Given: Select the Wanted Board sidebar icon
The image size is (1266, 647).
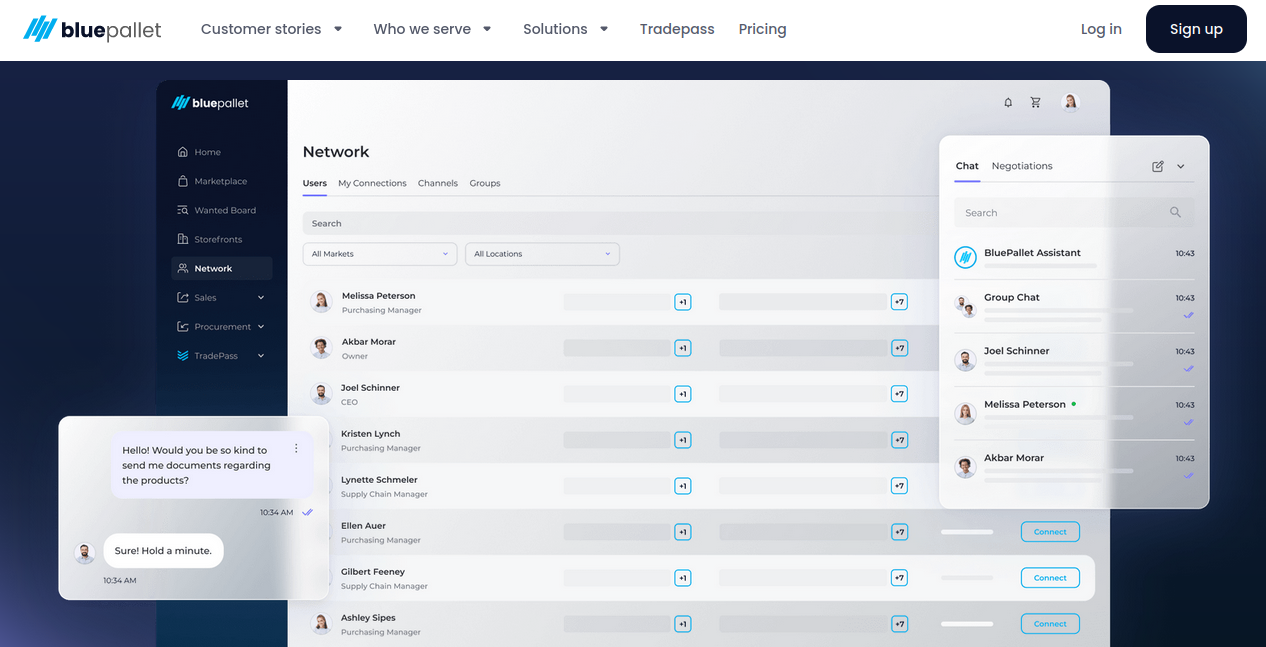Looking at the screenshot, I should tap(183, 210).
